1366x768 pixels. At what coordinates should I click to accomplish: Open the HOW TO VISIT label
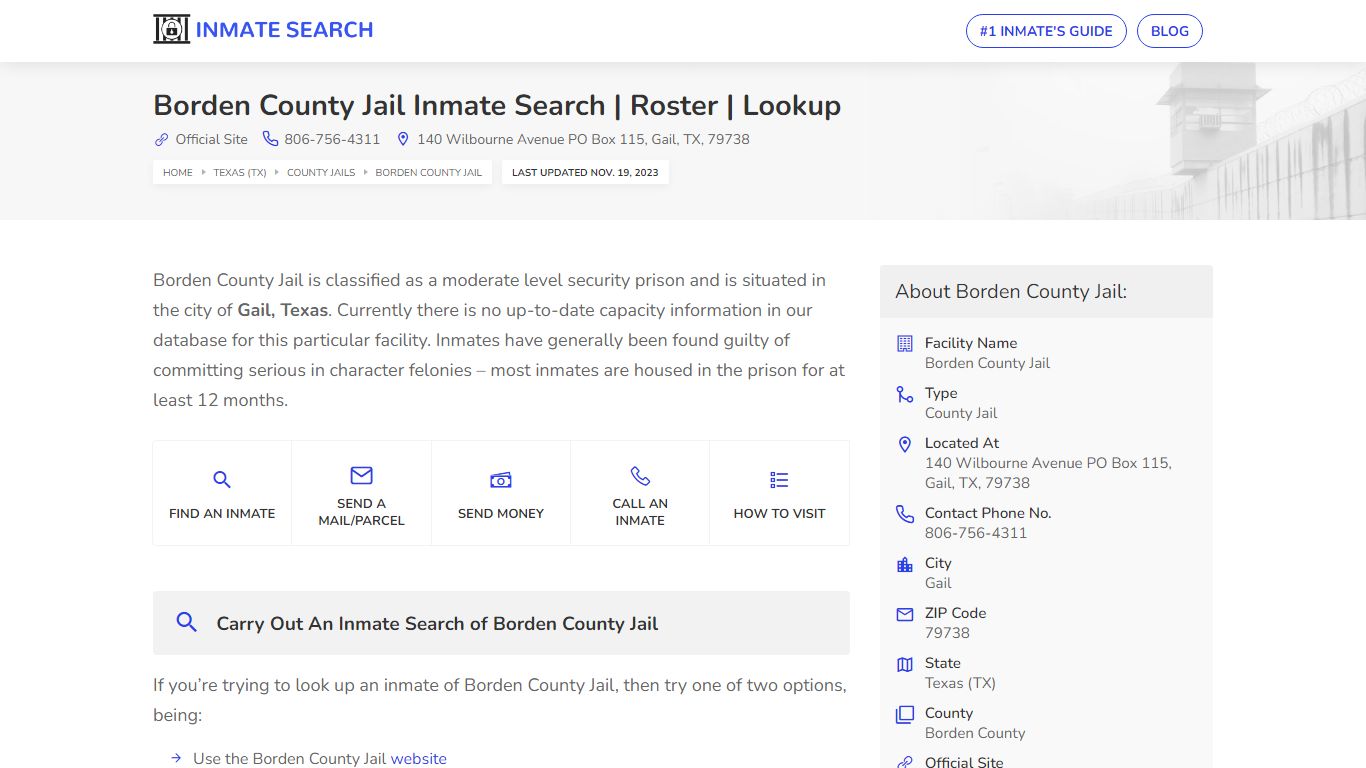point(779,513)
